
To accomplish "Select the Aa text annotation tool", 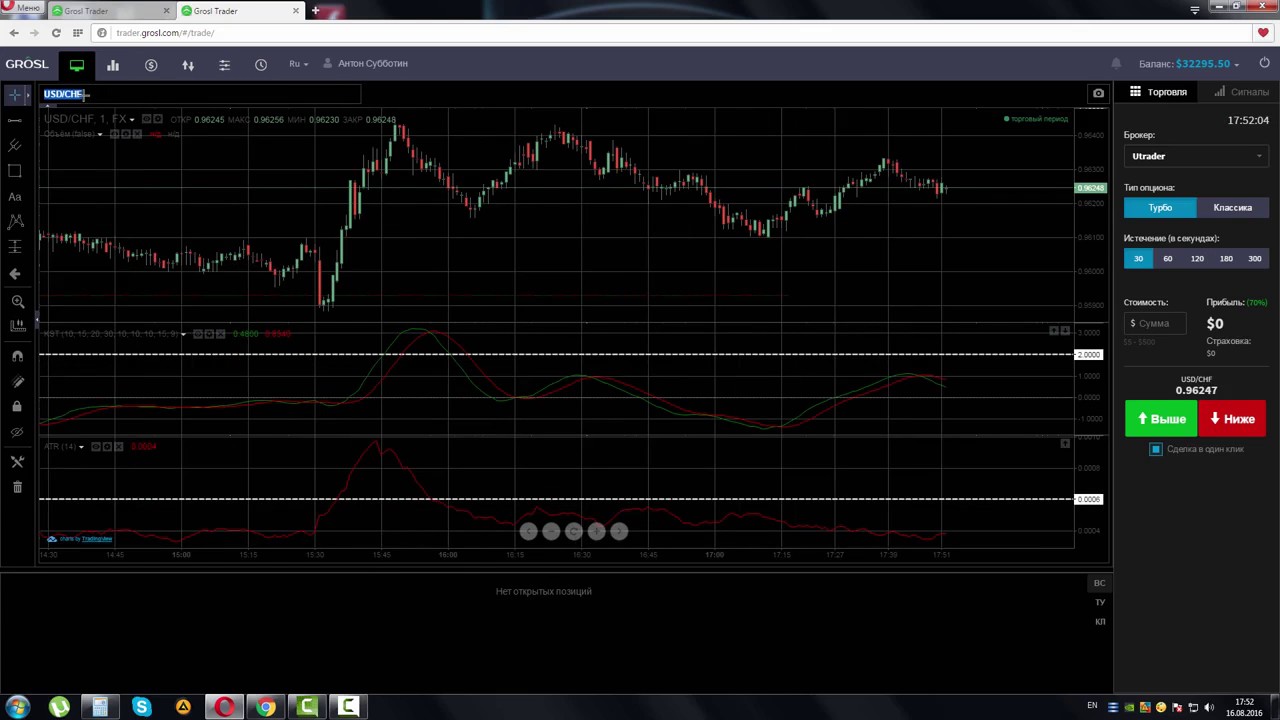I will coord(15,197).
